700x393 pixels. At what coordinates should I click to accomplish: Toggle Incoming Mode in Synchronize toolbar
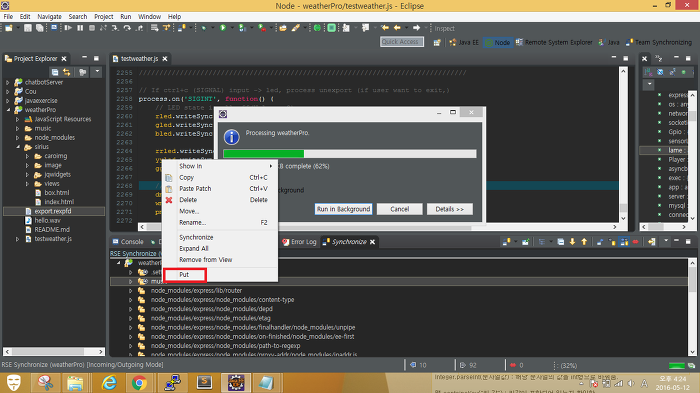[600, 242]
